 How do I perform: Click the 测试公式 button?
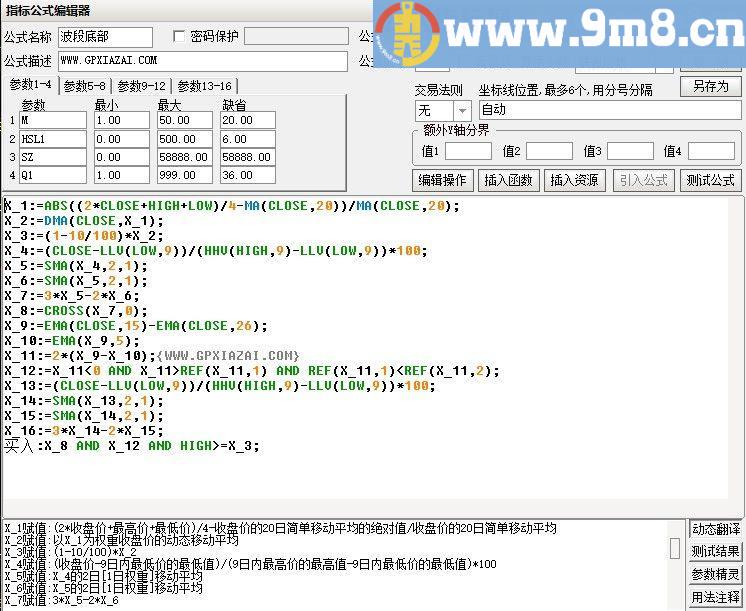pyautogui.click(x=711, y=180)
